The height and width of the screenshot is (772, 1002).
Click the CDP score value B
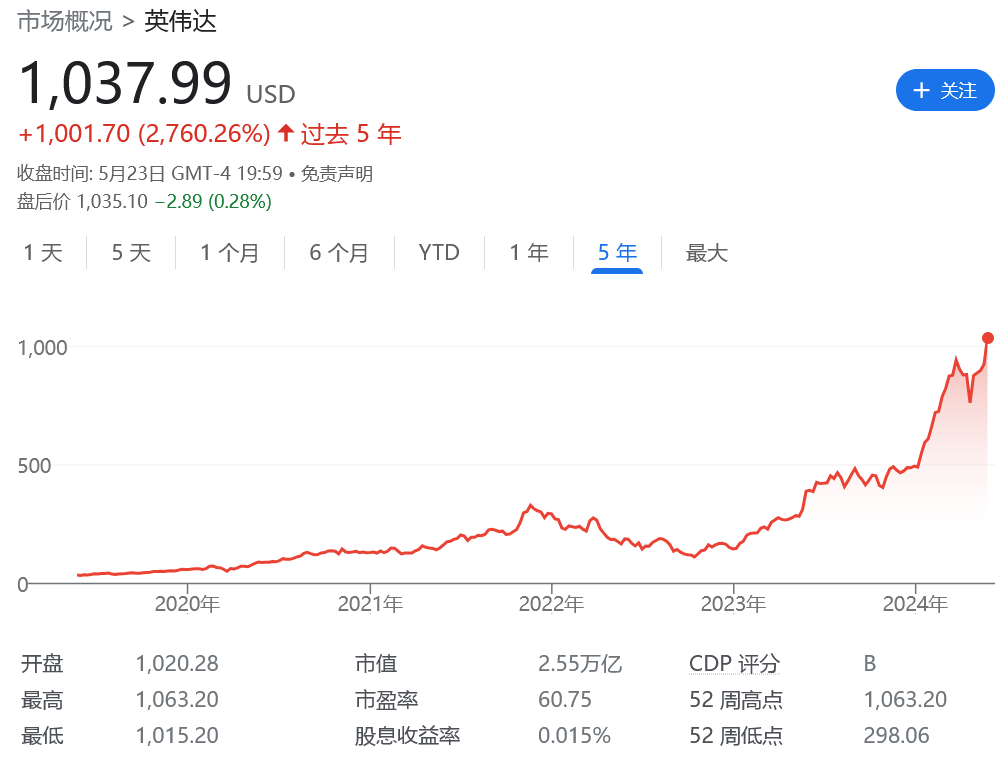870,664
